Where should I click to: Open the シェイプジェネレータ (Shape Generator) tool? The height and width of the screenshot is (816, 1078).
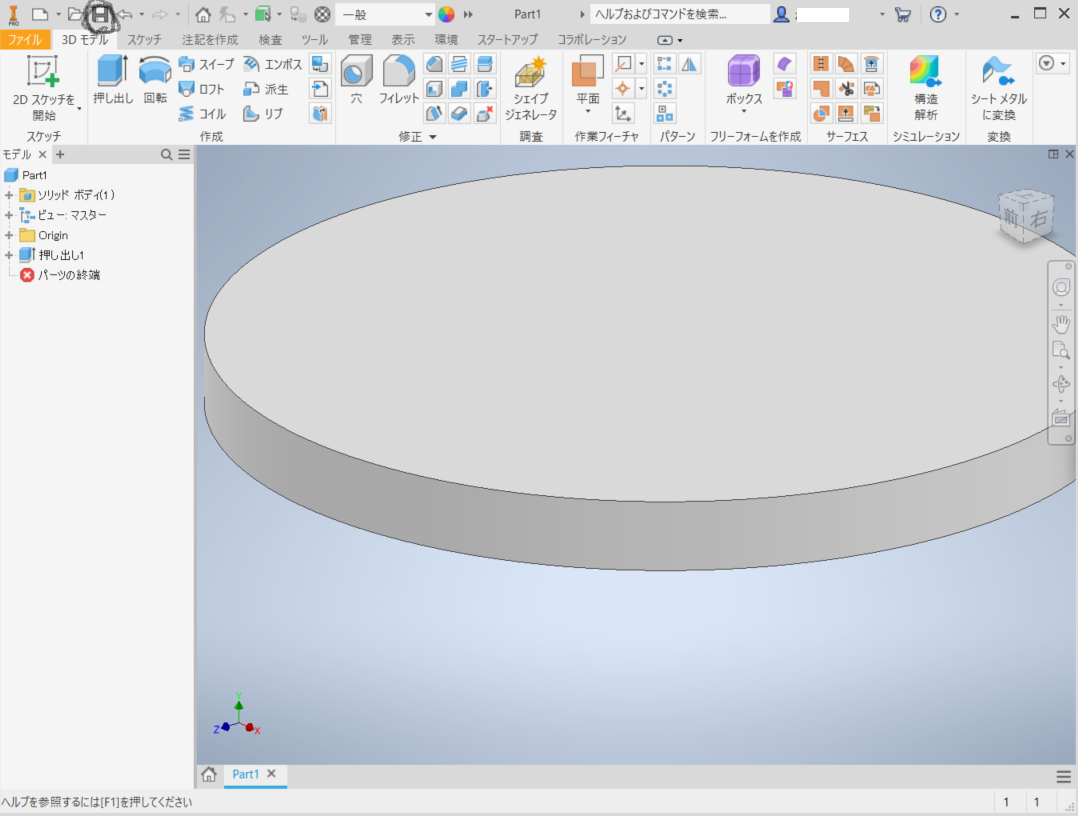click(x=531, y=89)
